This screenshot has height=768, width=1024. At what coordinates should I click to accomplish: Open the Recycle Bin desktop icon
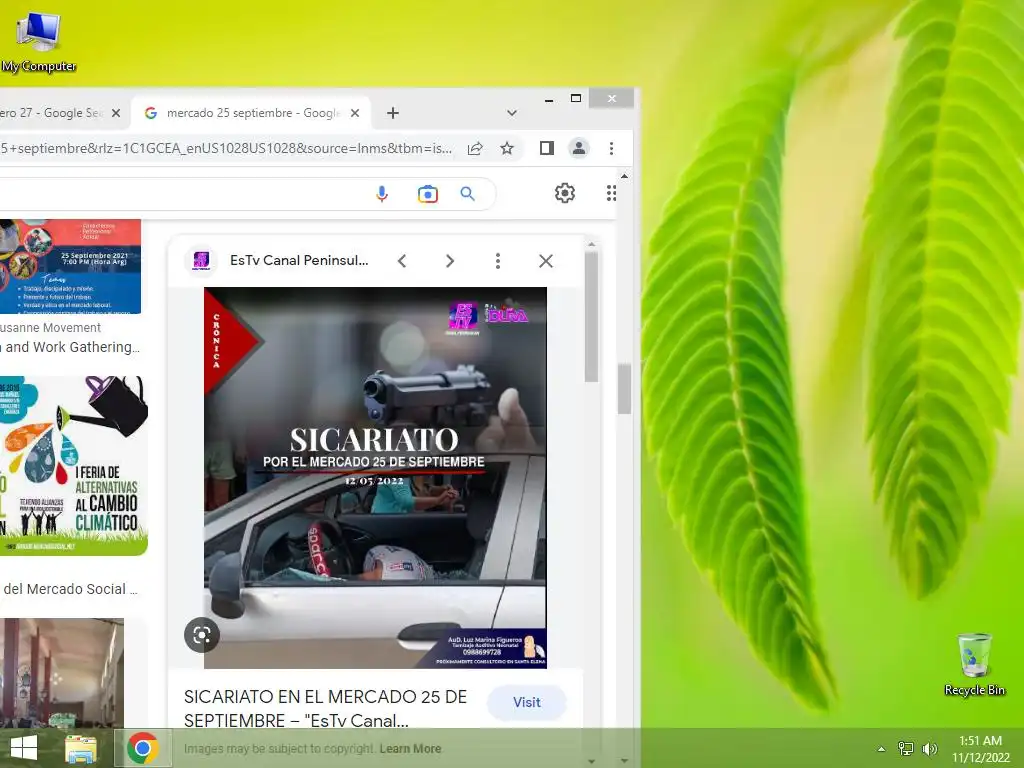coord(974,664)
